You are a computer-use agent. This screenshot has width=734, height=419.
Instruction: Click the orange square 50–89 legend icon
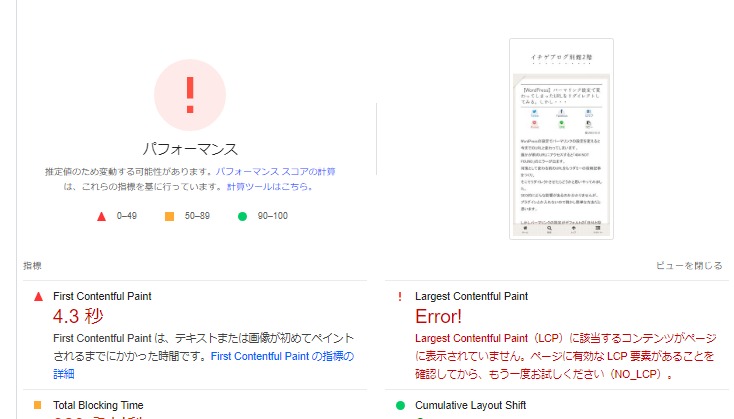click(169, 215)
